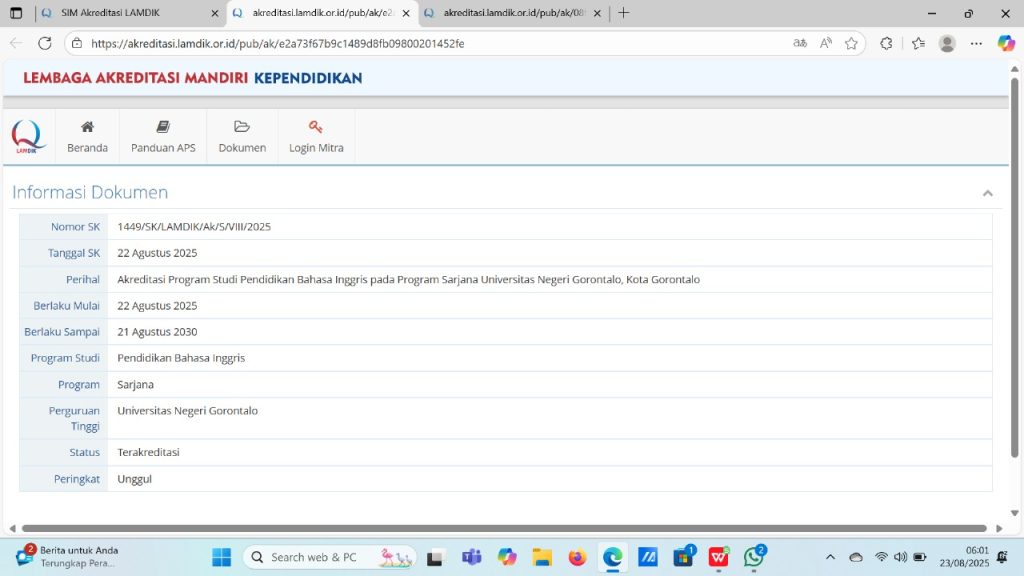Show hidden system tray icons
This screenshot has height=576, width=1024.
click(830, 557)
